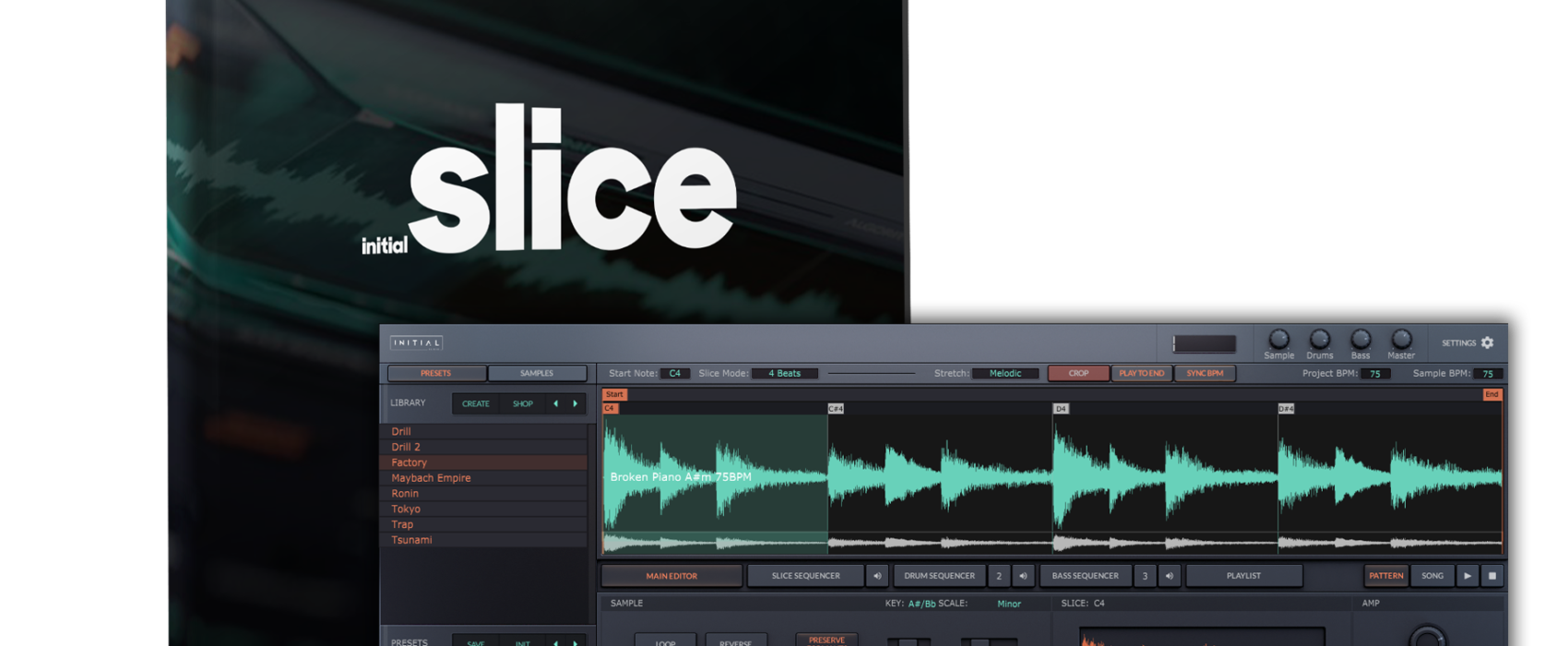The width and height of the screenshot is (1568, 646).
Task: Click the dark display box beside the knobs
Action: [x=1205, y=343]
